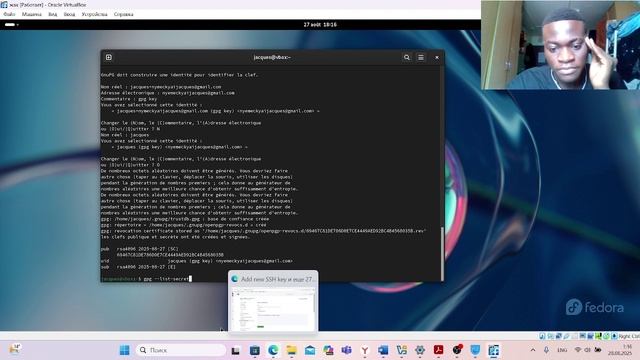The height and width of the screenshot is (360, 640).
Task: Click the gpg --list-secret command prompt line
Action: click(x=146, y=279)
